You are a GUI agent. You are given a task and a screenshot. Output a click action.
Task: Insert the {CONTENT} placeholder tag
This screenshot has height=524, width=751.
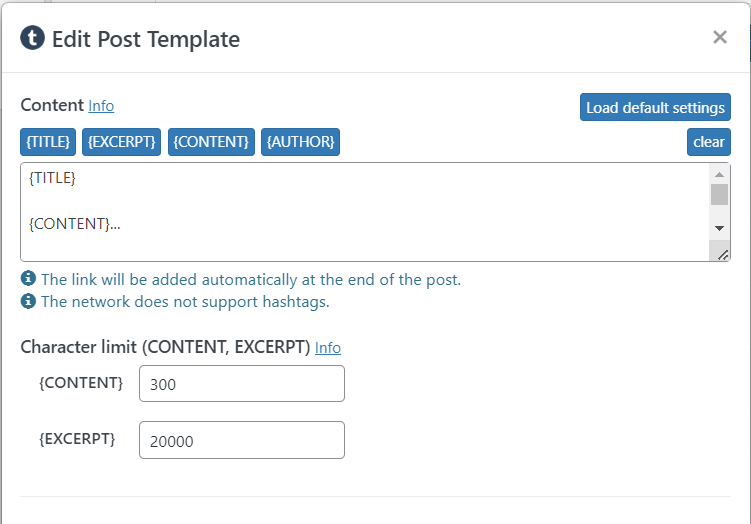[211, 142]
